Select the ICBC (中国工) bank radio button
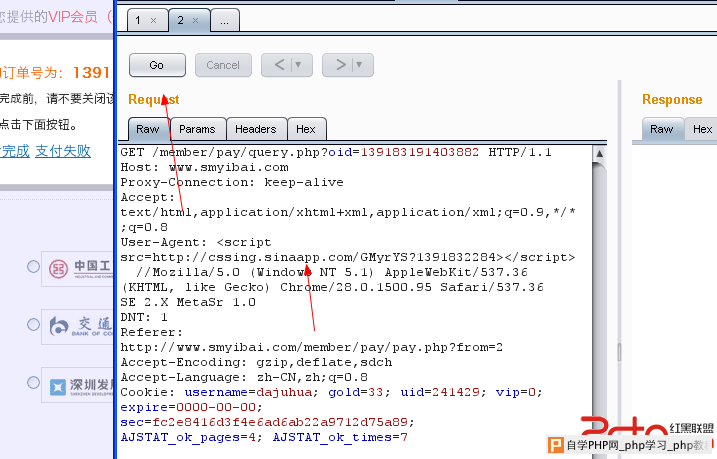The width and height of the screenshot is (717, 459). (33, 267)
